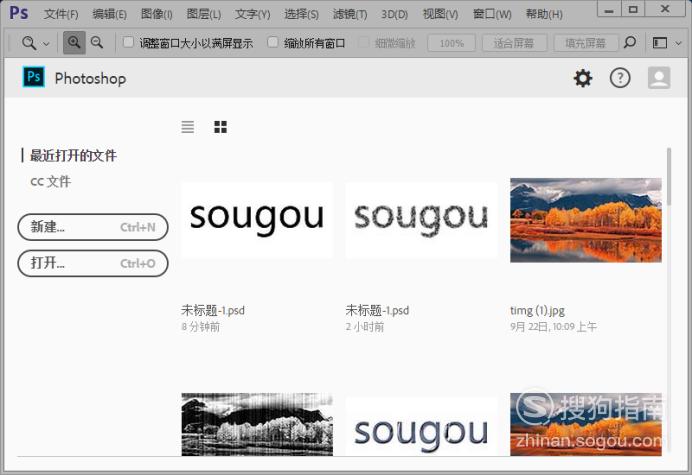
Task: Open help via the question mark icon
Action: click(620, 78)
